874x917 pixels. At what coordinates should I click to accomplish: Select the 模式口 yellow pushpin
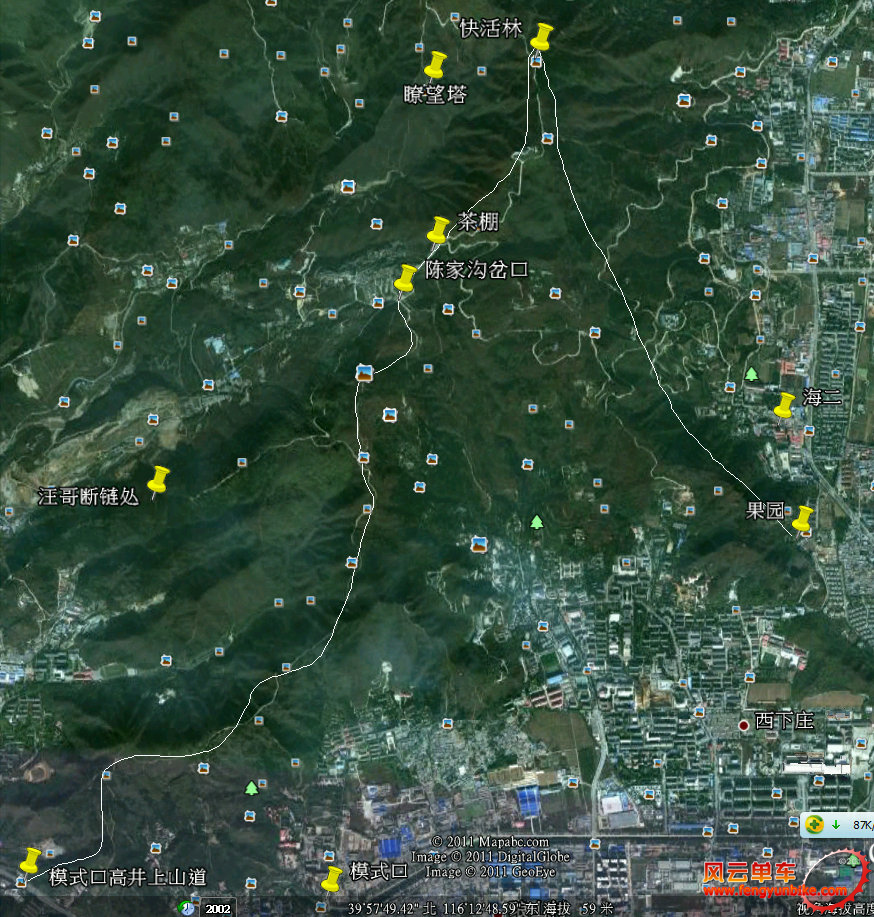pos(332,880)
